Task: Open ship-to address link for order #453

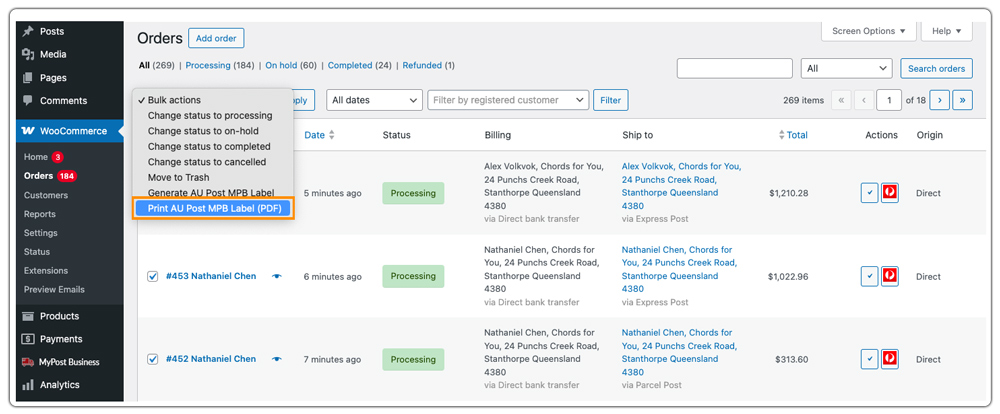Action: pyautogui.click(x=679, y=269)
